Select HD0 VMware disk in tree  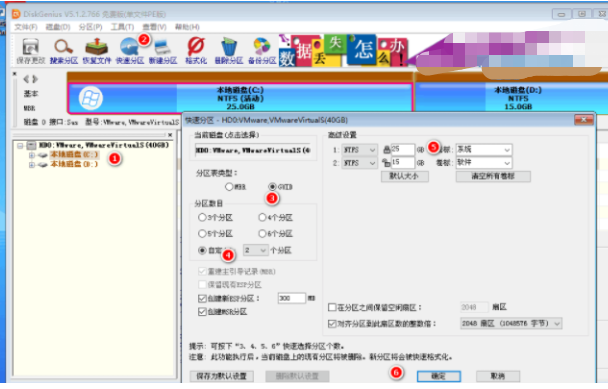[104, 145]
